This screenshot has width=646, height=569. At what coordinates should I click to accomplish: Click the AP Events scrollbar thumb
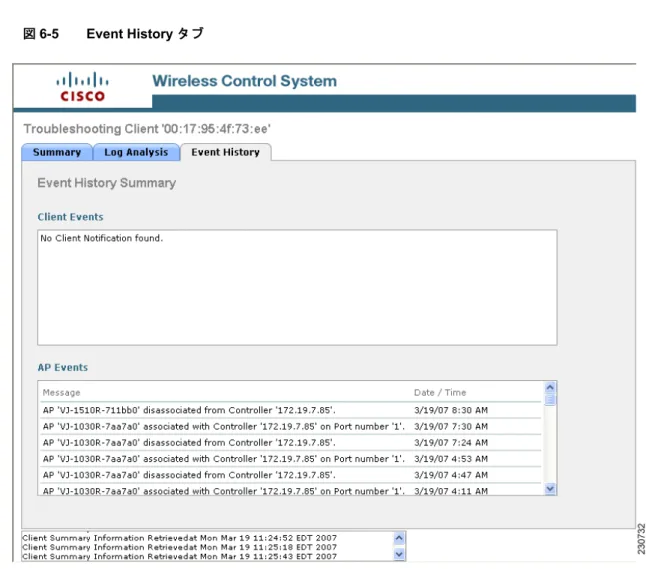550,400
